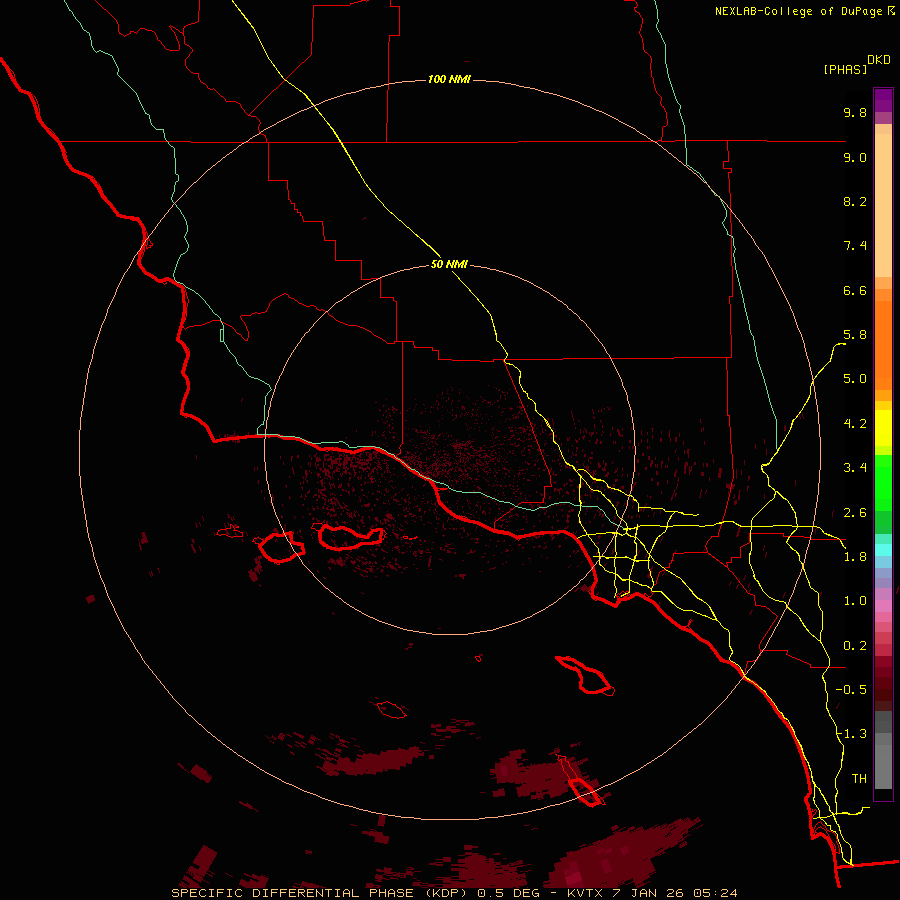Pick the large peach segment of color bar

pos(883,205)
